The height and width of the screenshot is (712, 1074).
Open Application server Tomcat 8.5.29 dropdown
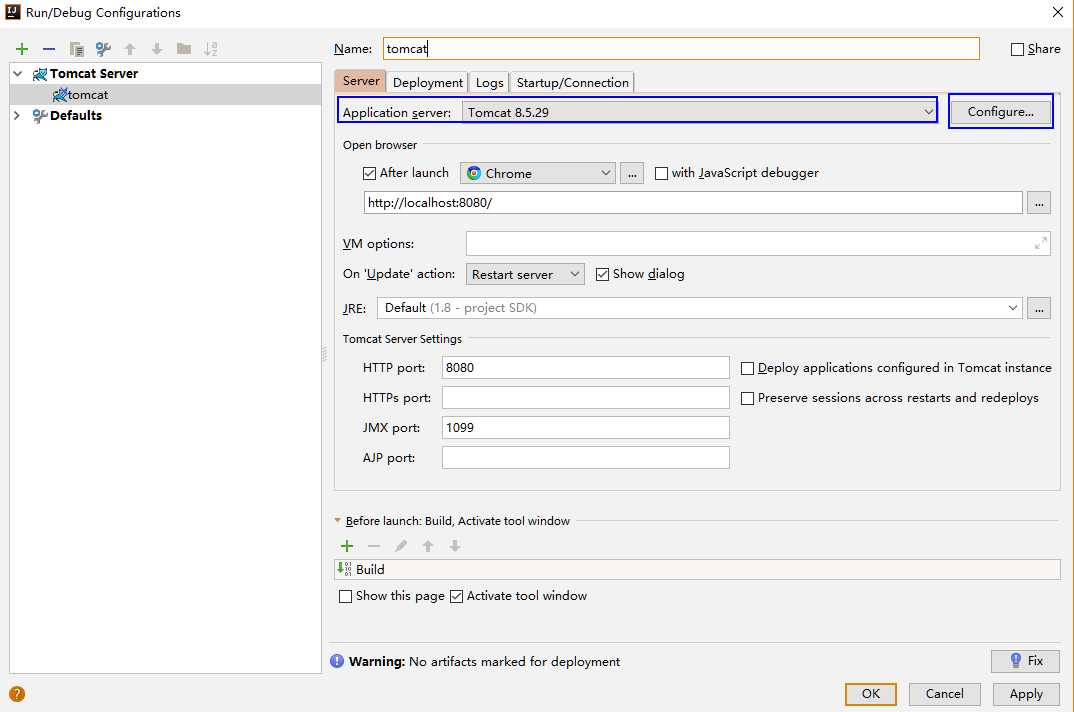point(699,112)
